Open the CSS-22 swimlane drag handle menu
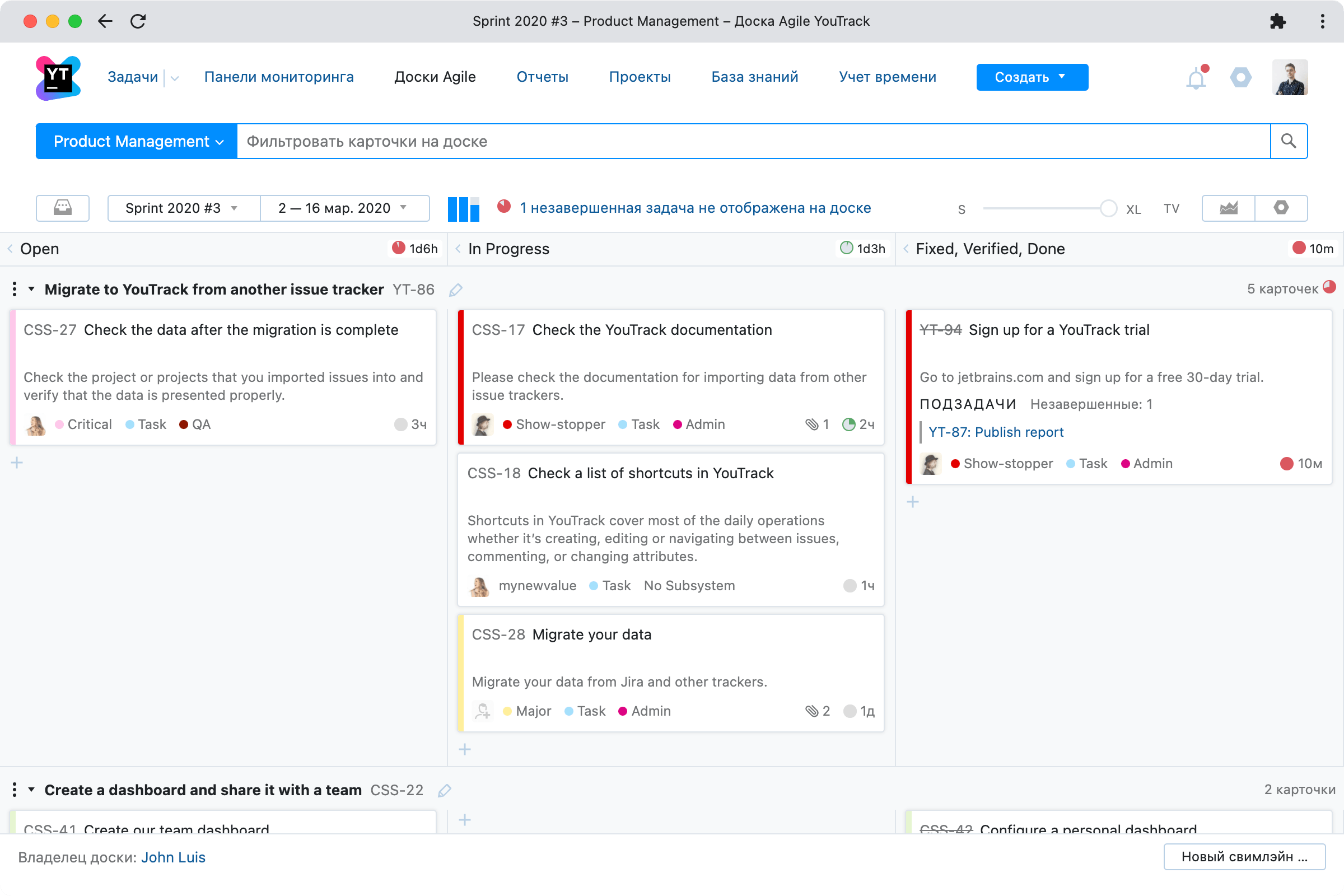This screenshot has height=896, width=1344. tap(15, 790)
